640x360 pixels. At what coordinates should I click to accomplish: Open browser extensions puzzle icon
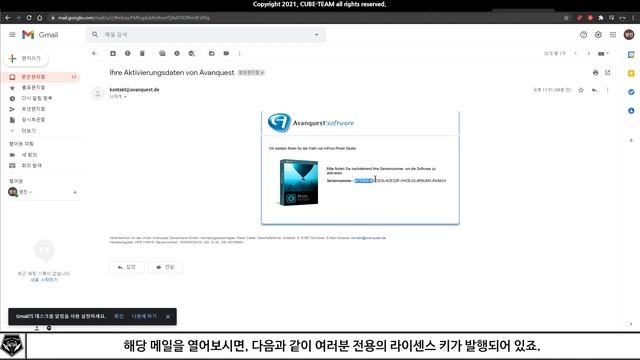point(601,18)
